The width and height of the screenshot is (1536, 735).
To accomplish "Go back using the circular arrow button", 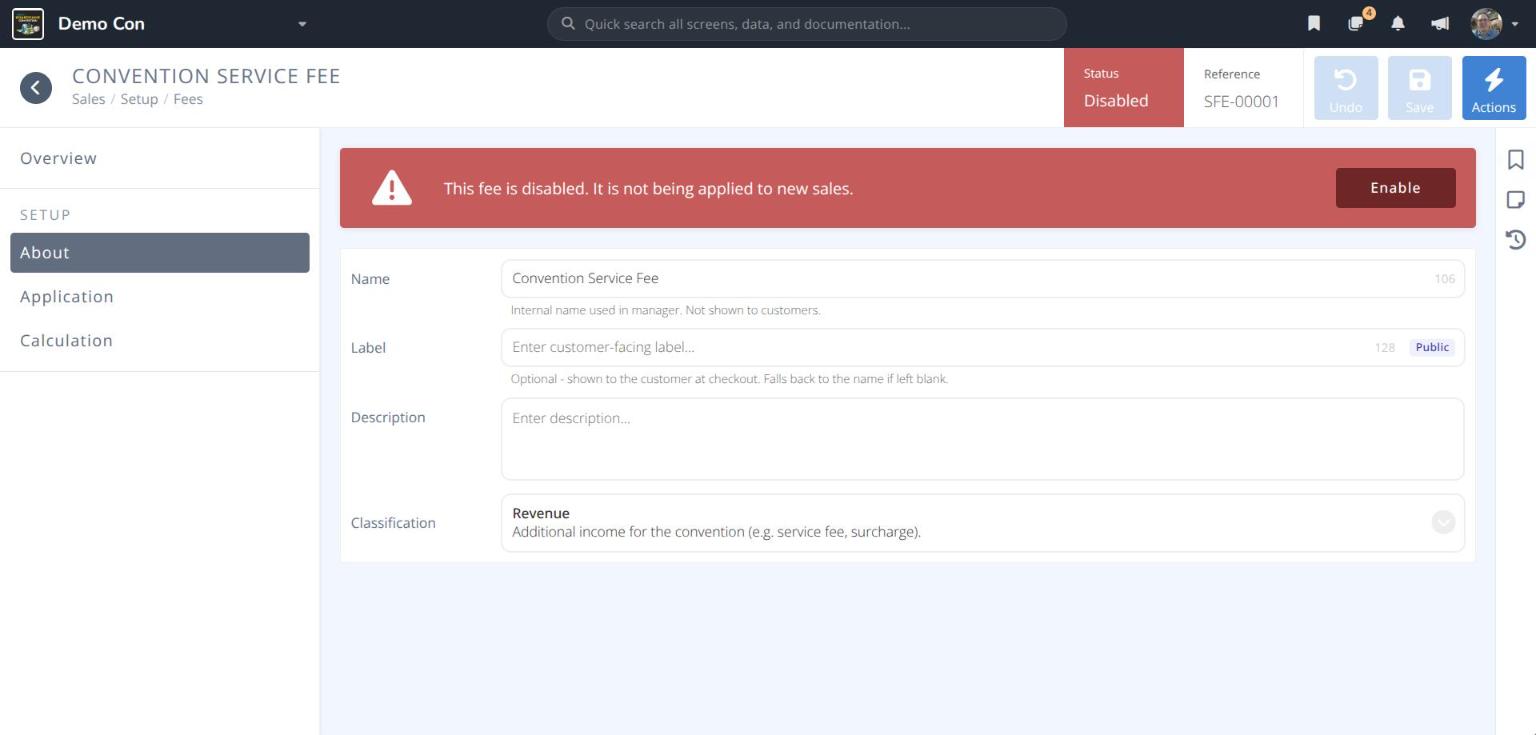I will 36,88.
